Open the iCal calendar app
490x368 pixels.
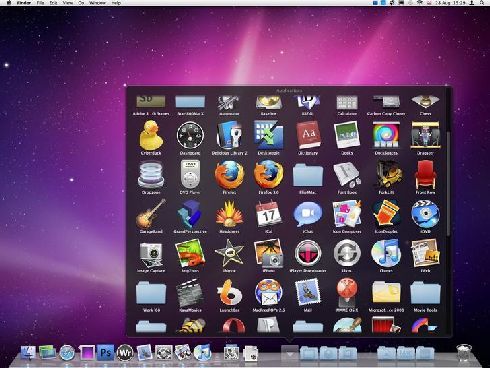[x=268, y=214]
